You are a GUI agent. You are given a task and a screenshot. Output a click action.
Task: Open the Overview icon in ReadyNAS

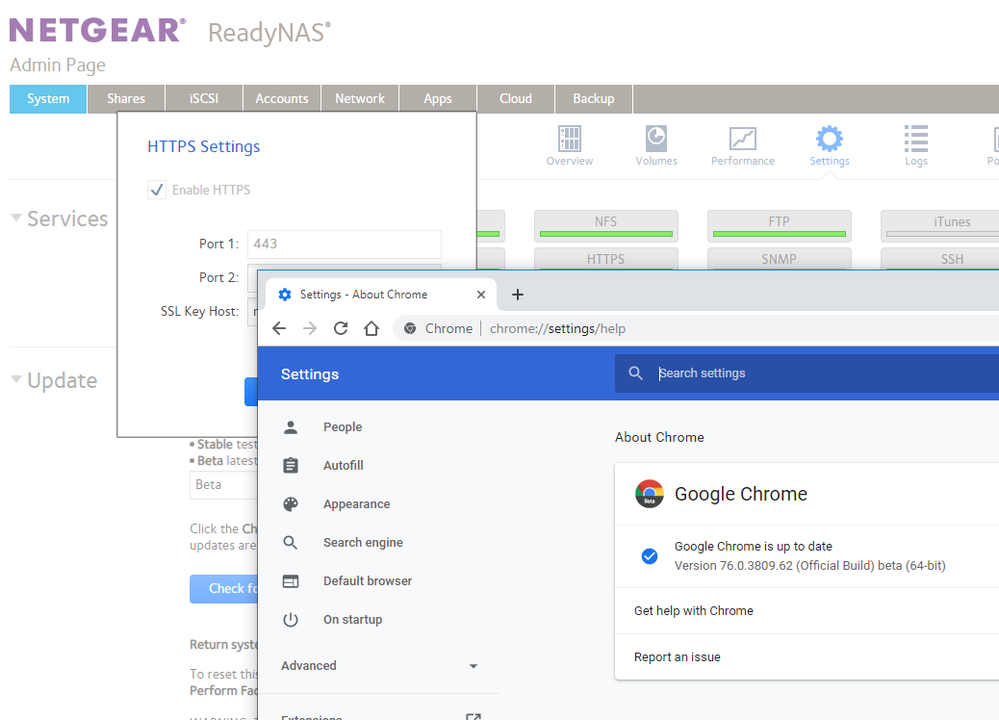click(x=570, y=146)
